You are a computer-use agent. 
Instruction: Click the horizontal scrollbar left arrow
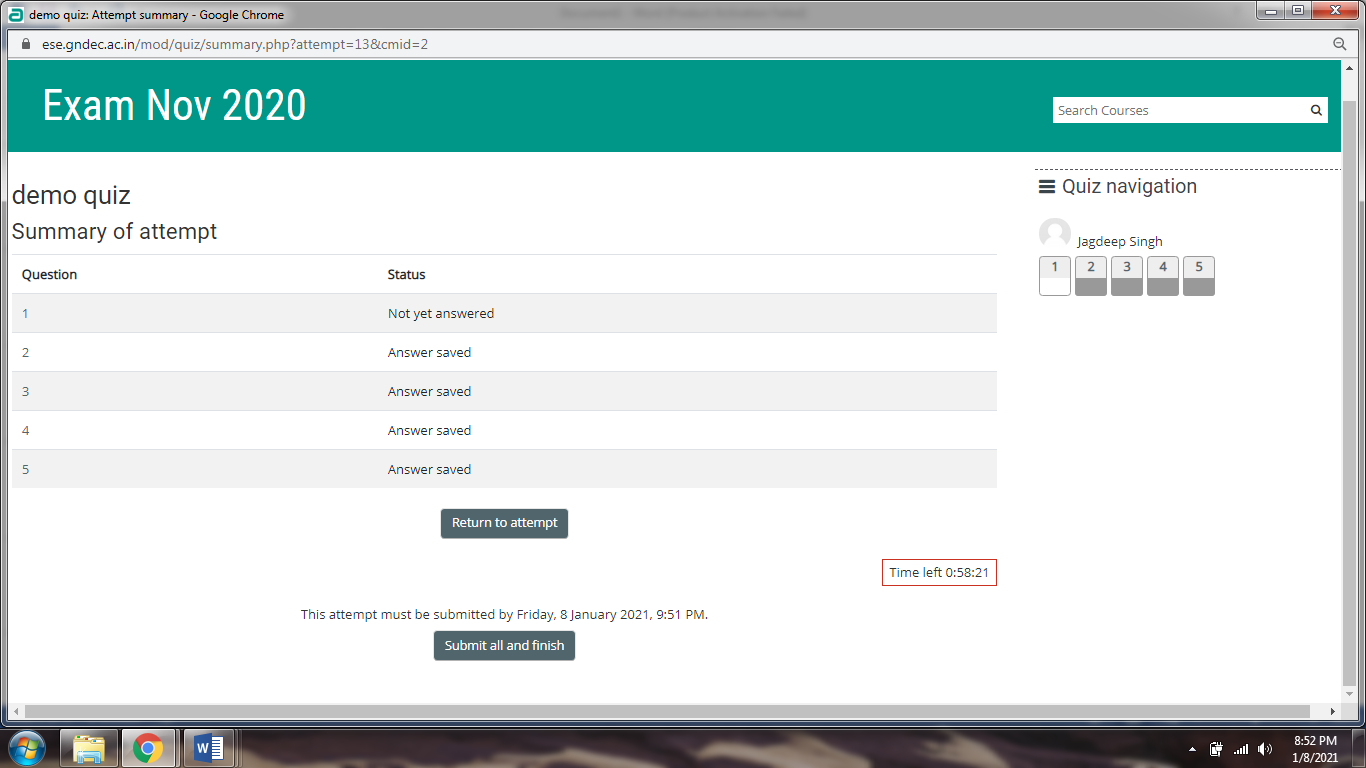(x=16, y=711)
